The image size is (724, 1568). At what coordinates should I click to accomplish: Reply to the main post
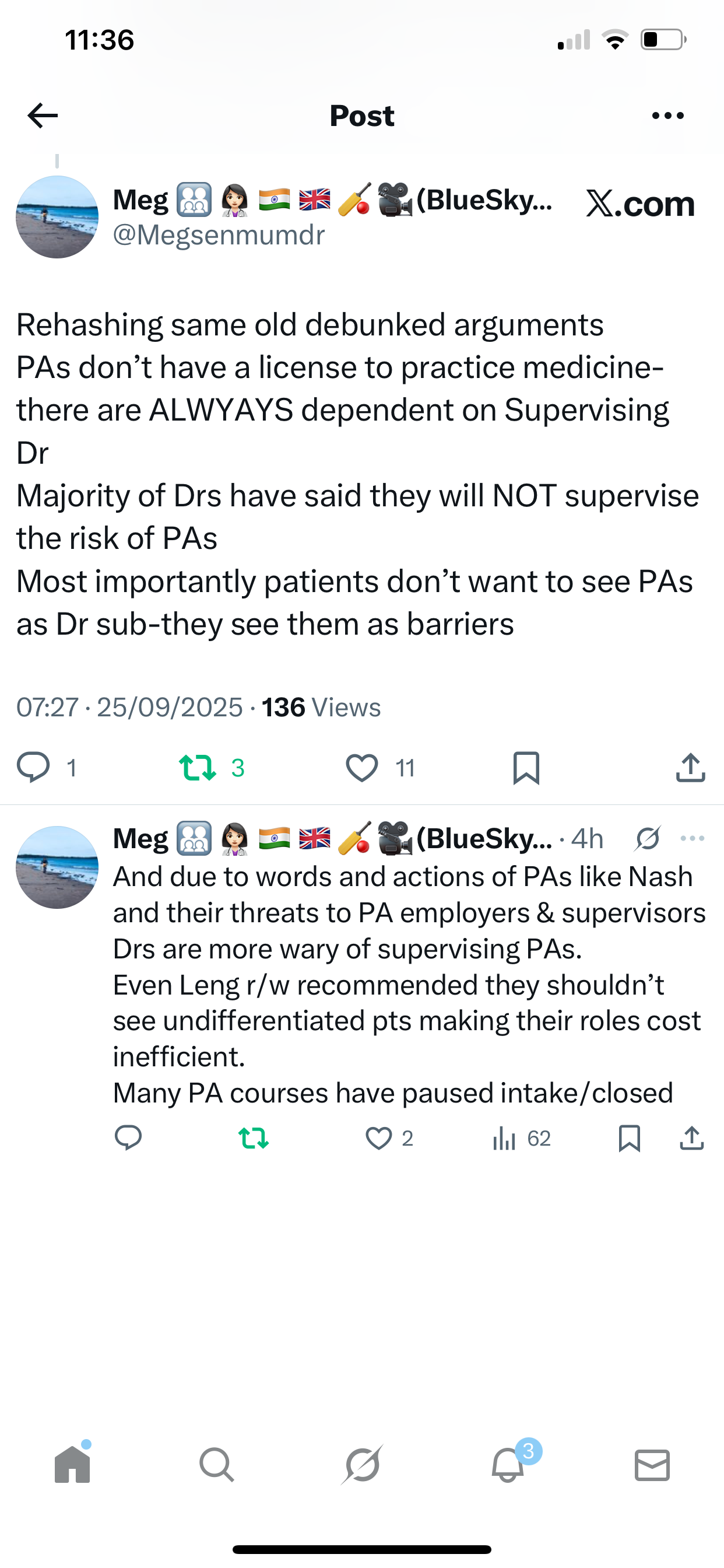coord(33,767)
